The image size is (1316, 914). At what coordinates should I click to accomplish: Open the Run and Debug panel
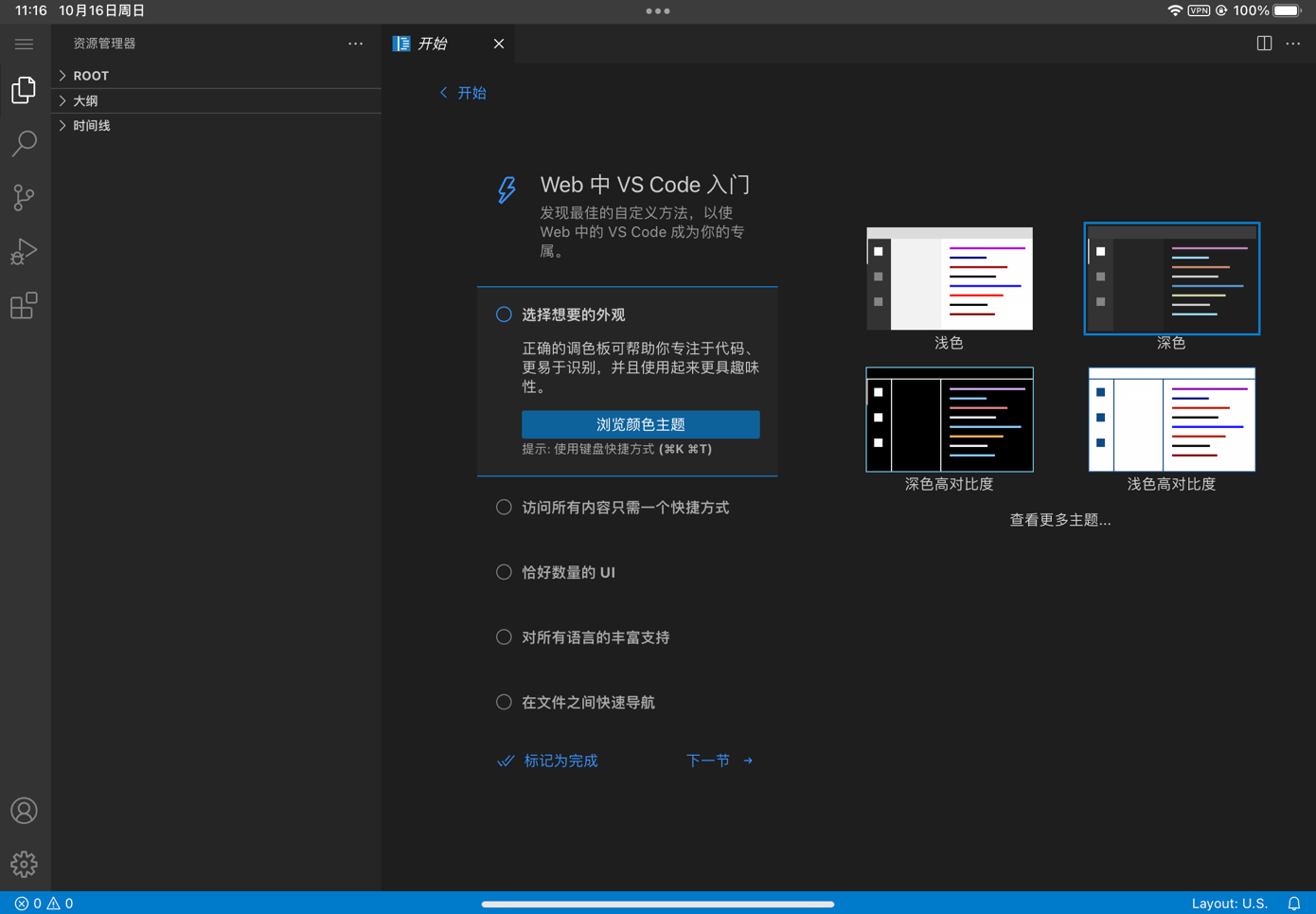click(x=24, y=251)
